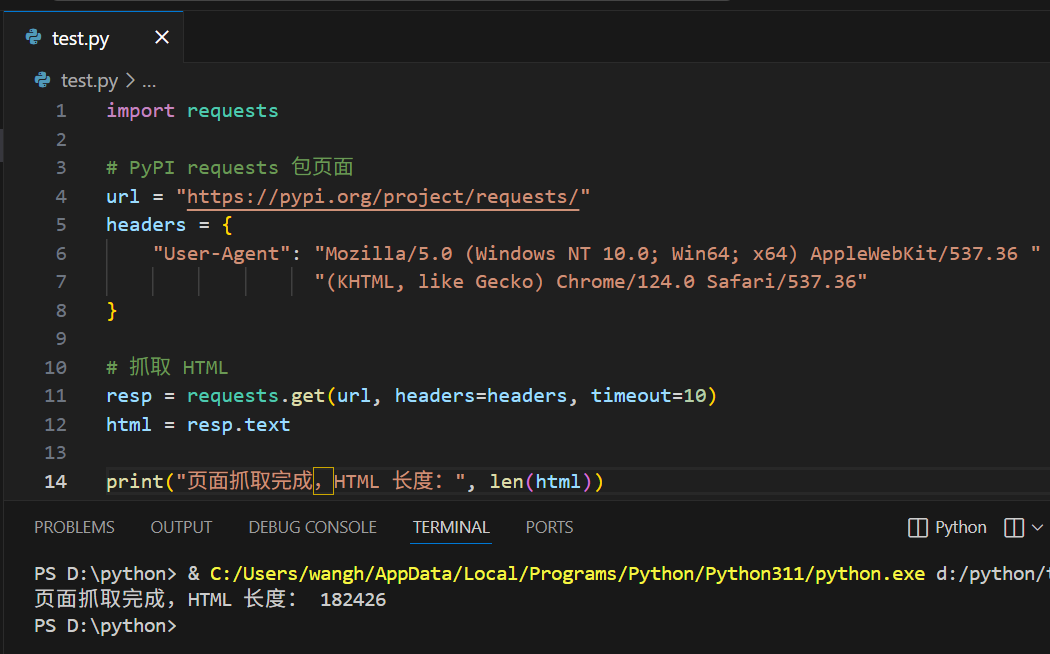Select the TERMINAL panel tab
1050x654 pixels.
click(x=451, y=527)
